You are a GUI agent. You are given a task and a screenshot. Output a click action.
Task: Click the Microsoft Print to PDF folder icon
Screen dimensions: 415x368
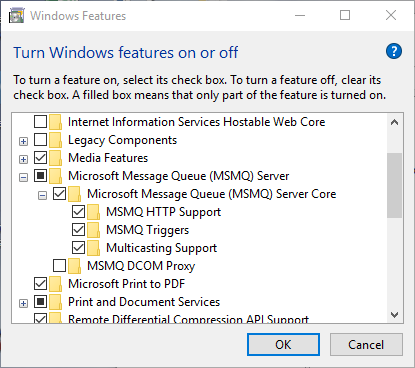click(x=55, y=284)
